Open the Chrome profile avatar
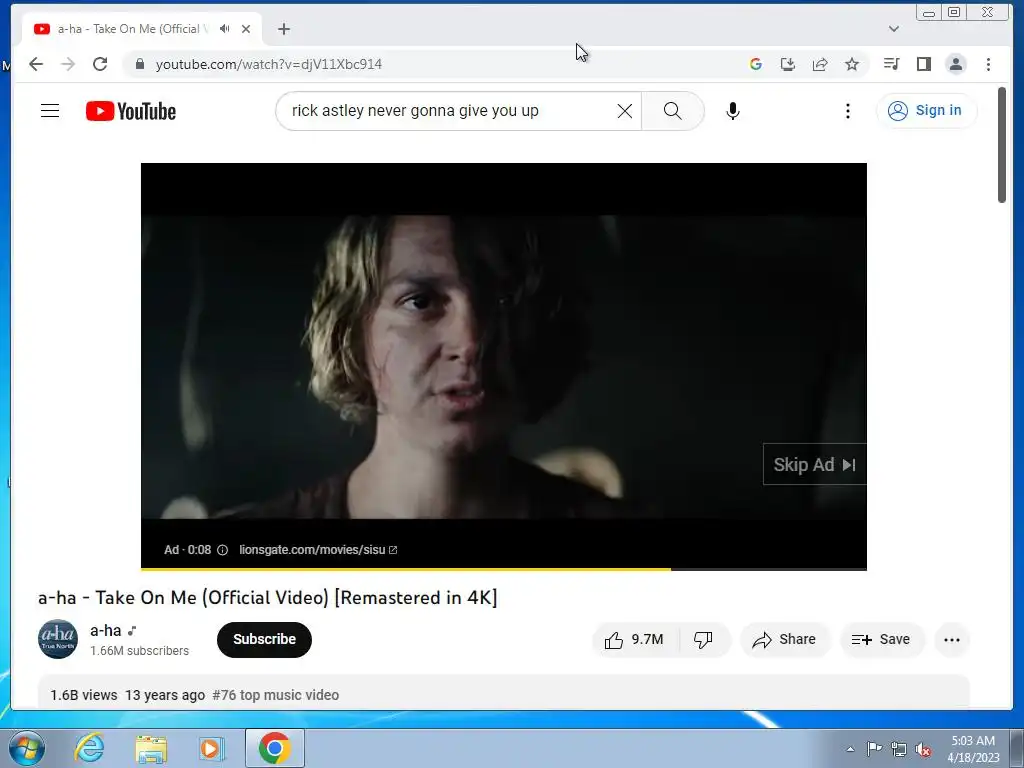Screen dimensions: 1024x768 point(956,64)
